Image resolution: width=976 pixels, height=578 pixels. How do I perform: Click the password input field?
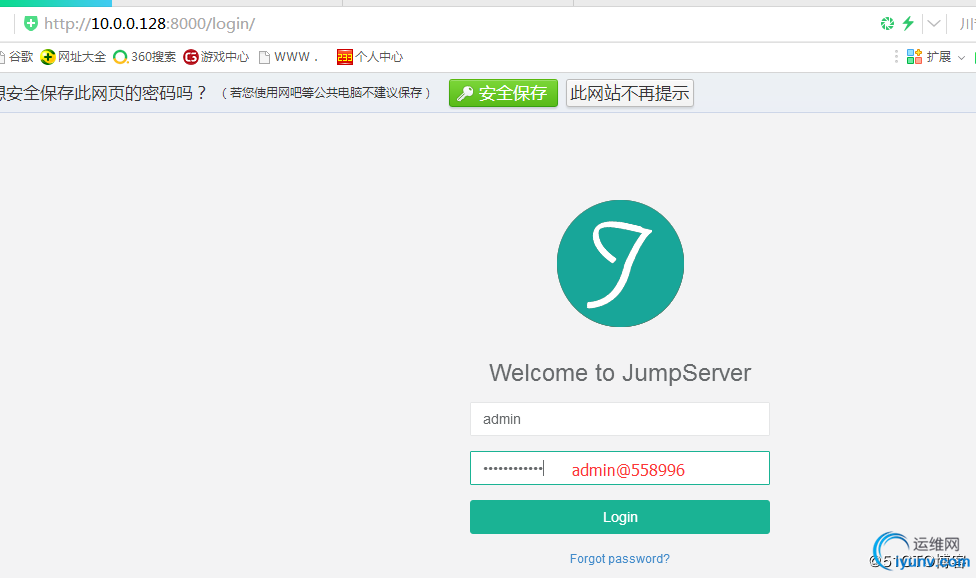click(x=620, y=468)
